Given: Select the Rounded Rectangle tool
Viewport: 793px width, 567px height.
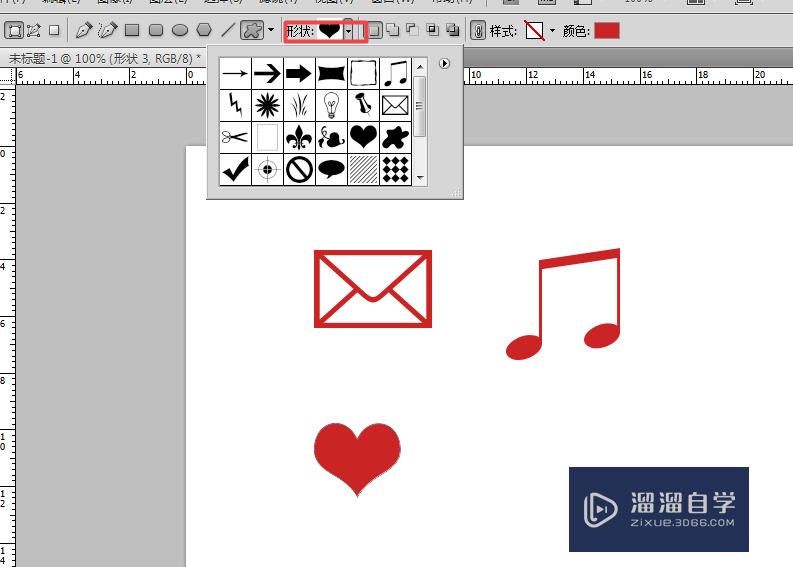Looking at the screenshot, I should (156, 31).
